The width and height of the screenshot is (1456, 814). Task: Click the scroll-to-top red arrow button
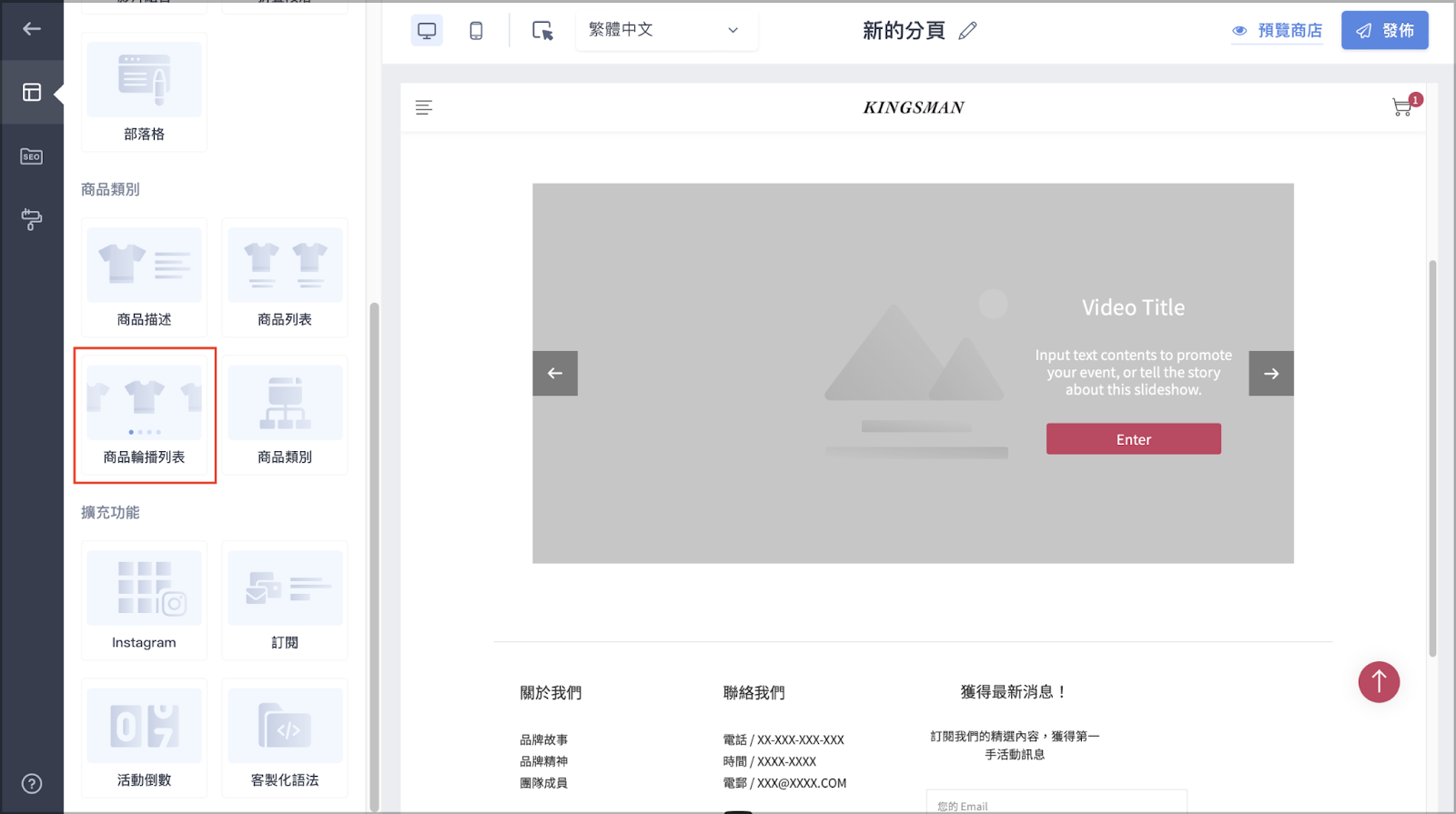click(1379, 682)
